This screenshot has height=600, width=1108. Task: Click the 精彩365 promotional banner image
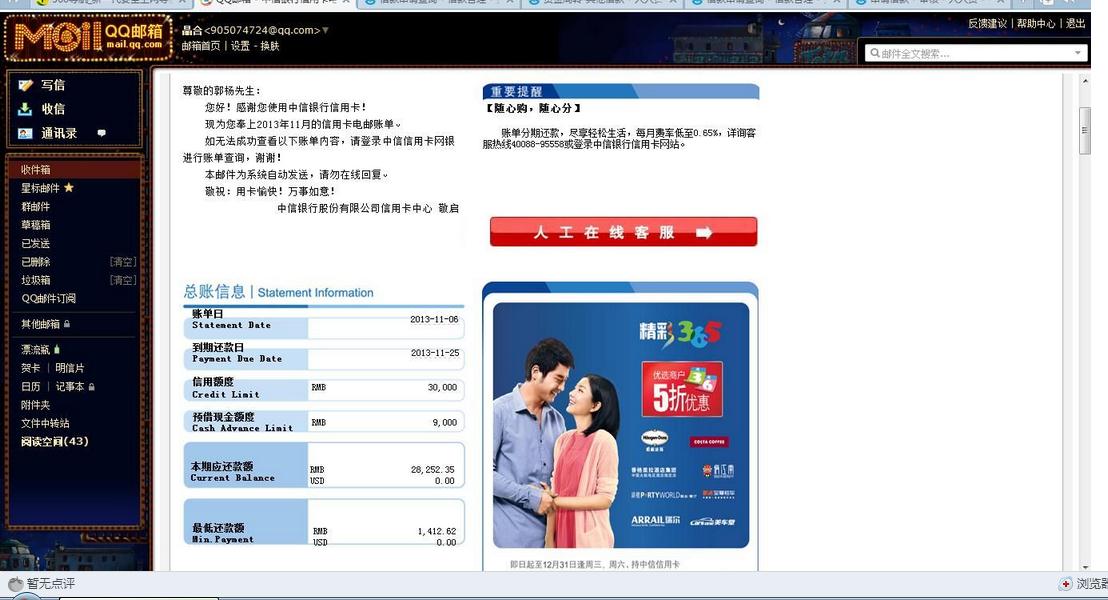(x=620, y=425)
